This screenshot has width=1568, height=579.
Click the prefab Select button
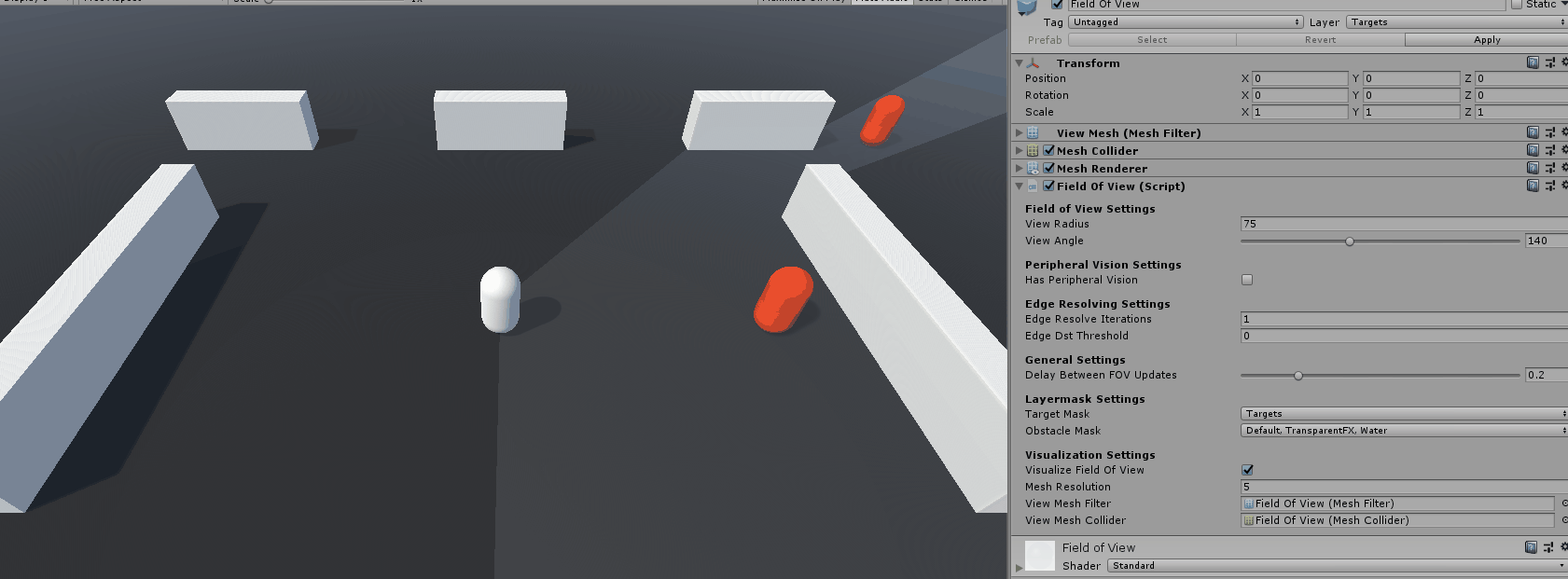(x=1152, y=40)
